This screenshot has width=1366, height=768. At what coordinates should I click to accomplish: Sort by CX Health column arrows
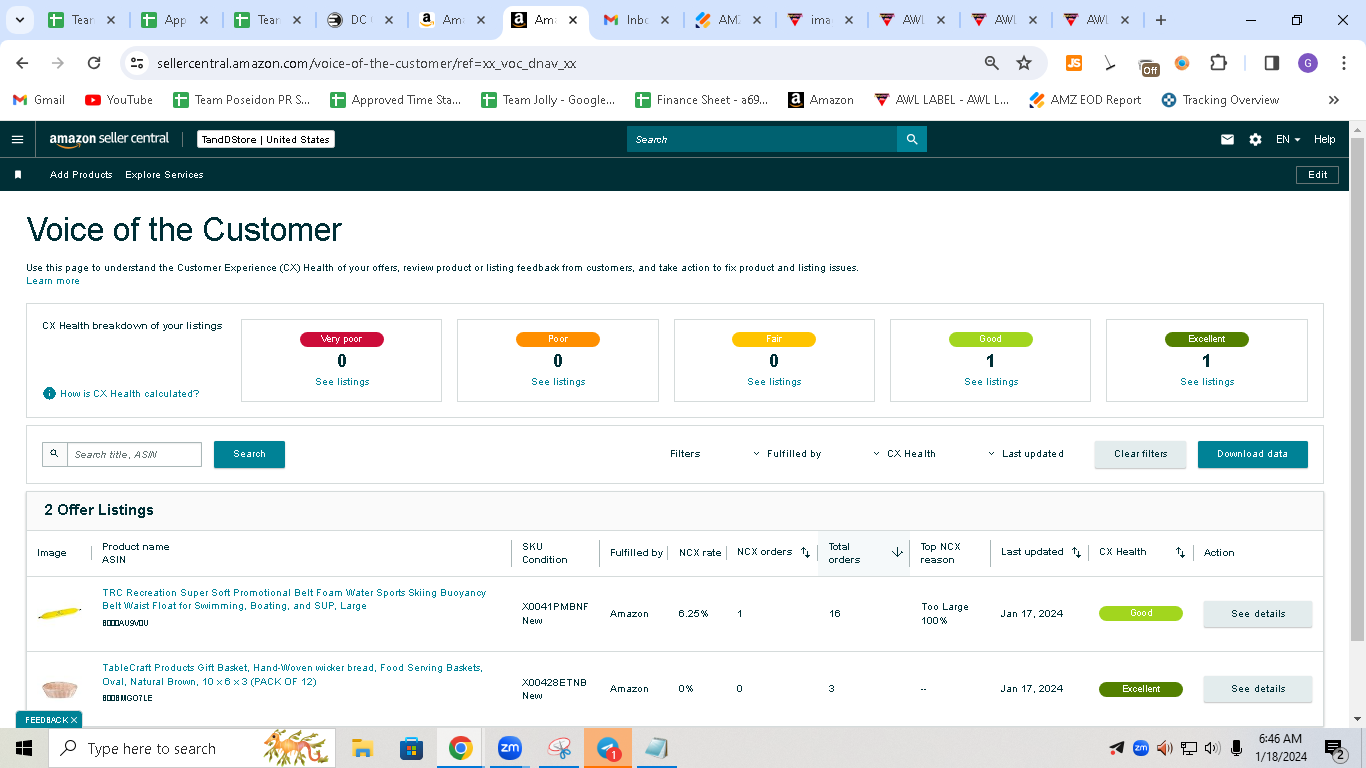(1180, 552)
